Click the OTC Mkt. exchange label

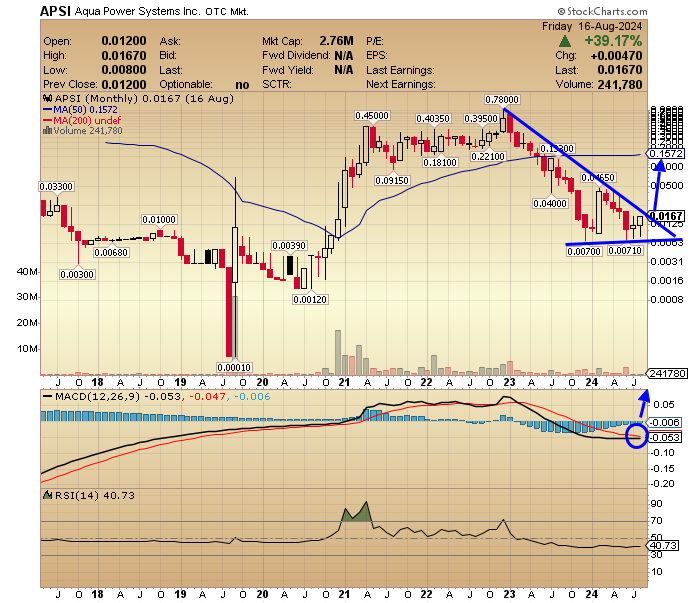[227, 12]
